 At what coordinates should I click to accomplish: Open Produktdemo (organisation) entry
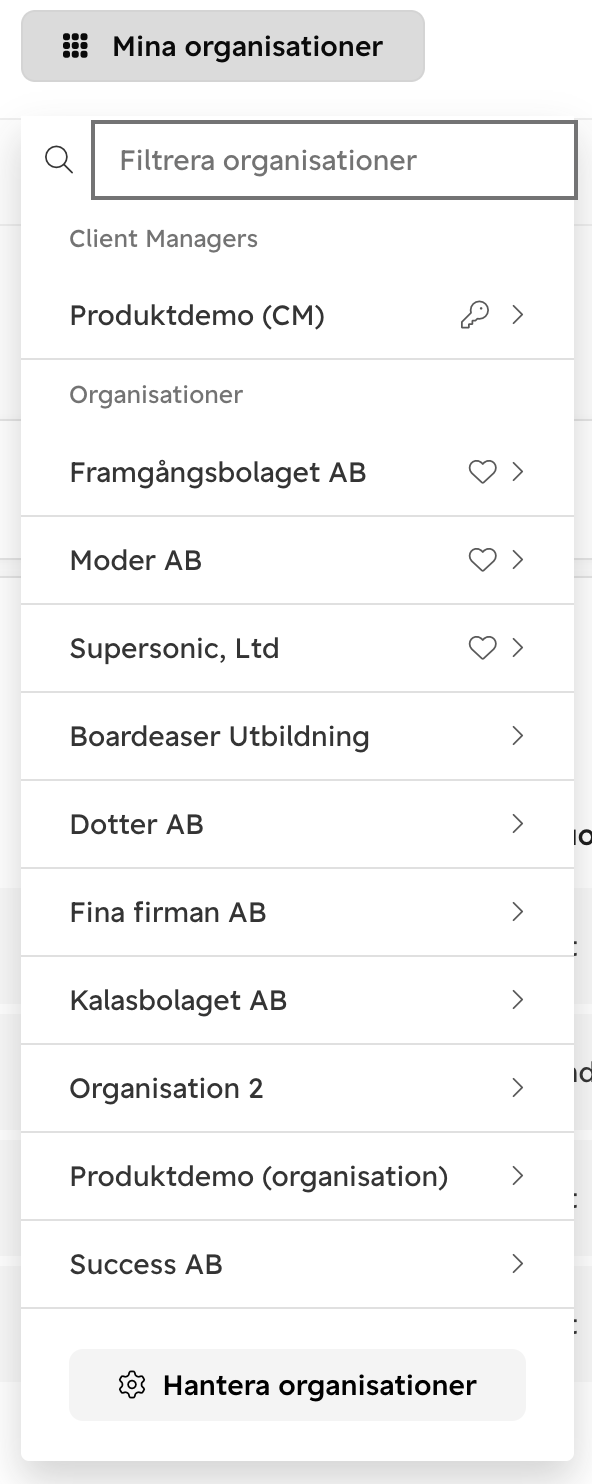(297, 1176)
